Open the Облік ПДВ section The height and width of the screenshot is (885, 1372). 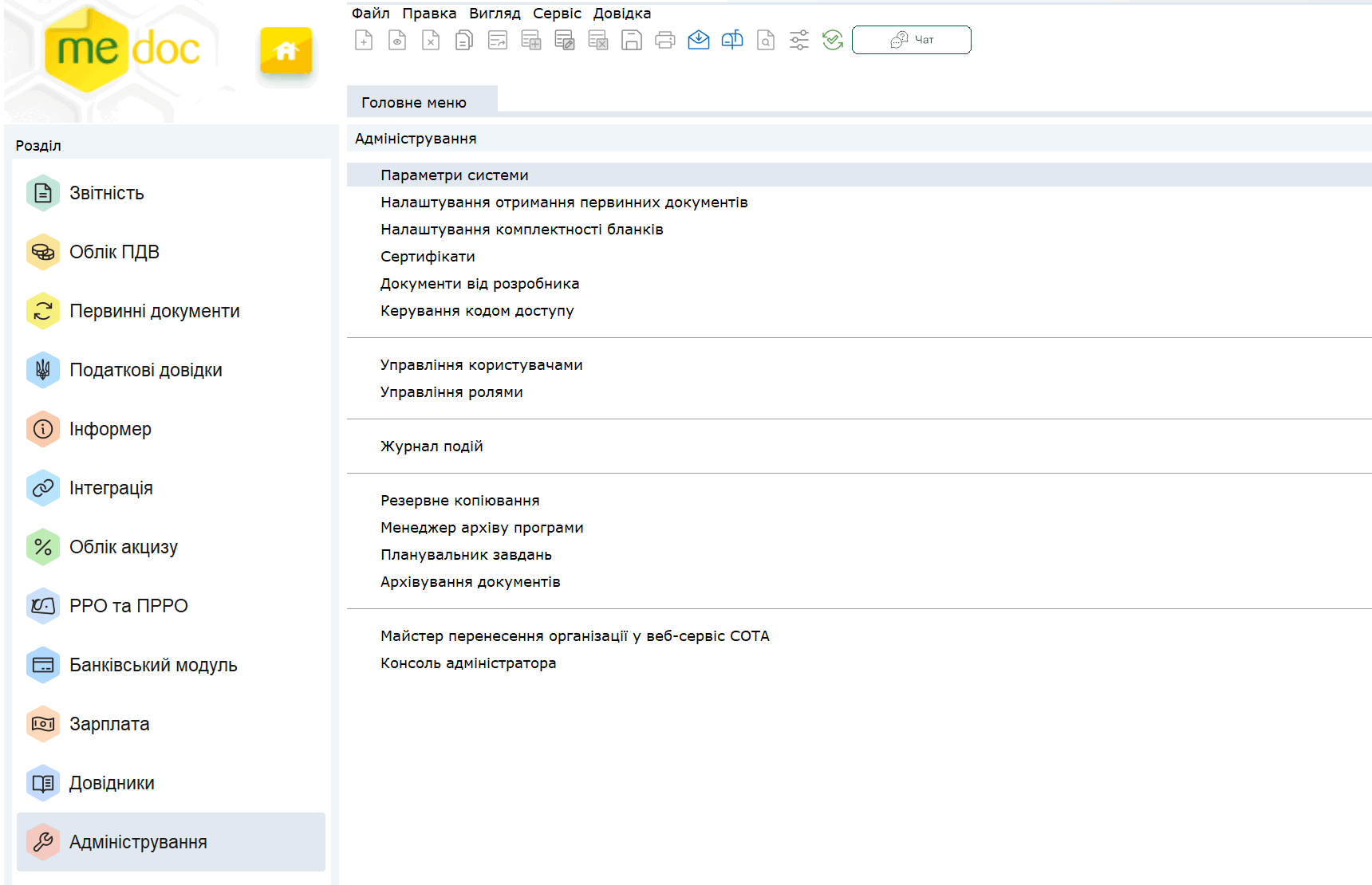pyautogui.click(x=114, y=252)
